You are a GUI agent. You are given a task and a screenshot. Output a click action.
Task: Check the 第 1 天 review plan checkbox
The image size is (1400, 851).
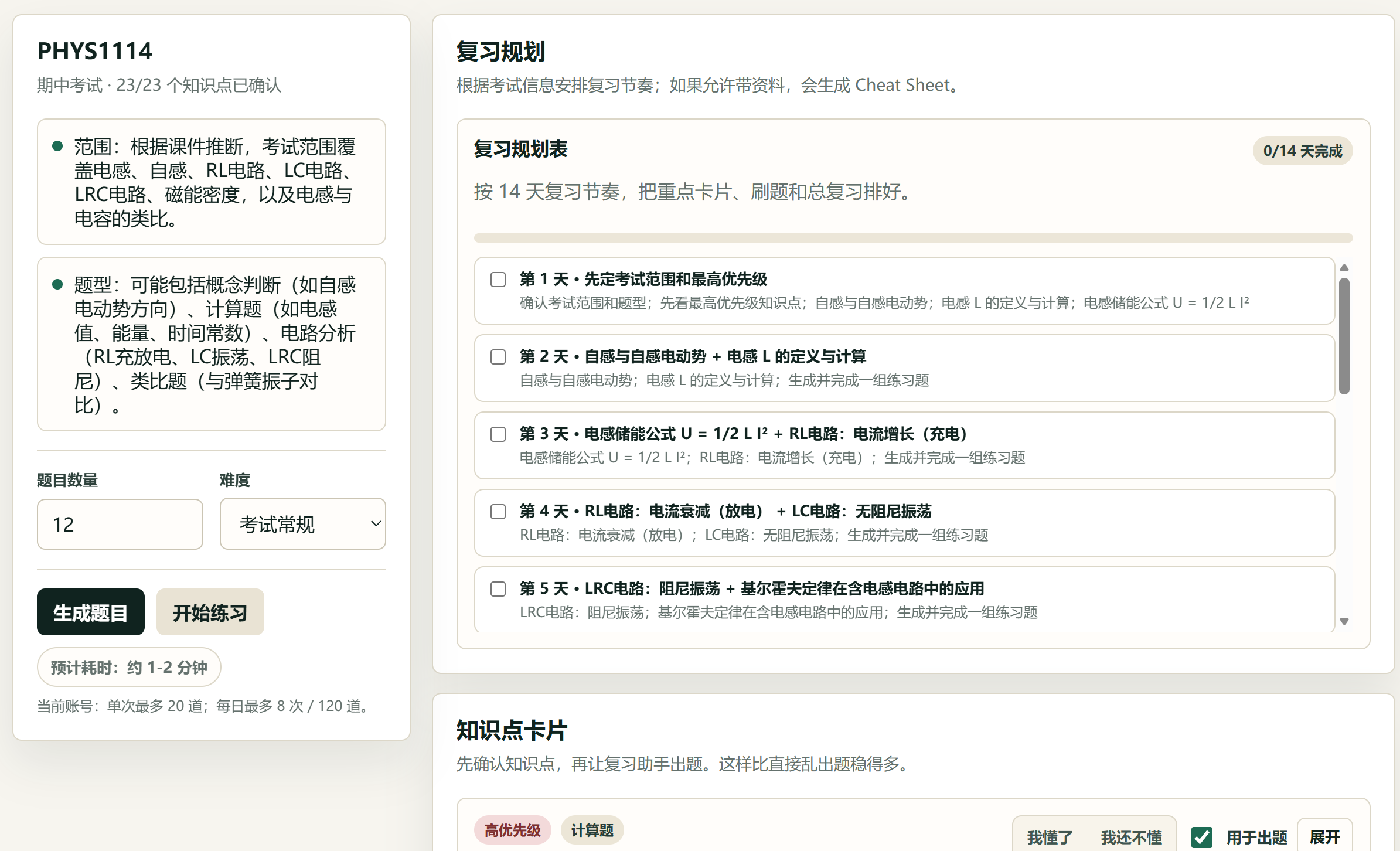498,280
